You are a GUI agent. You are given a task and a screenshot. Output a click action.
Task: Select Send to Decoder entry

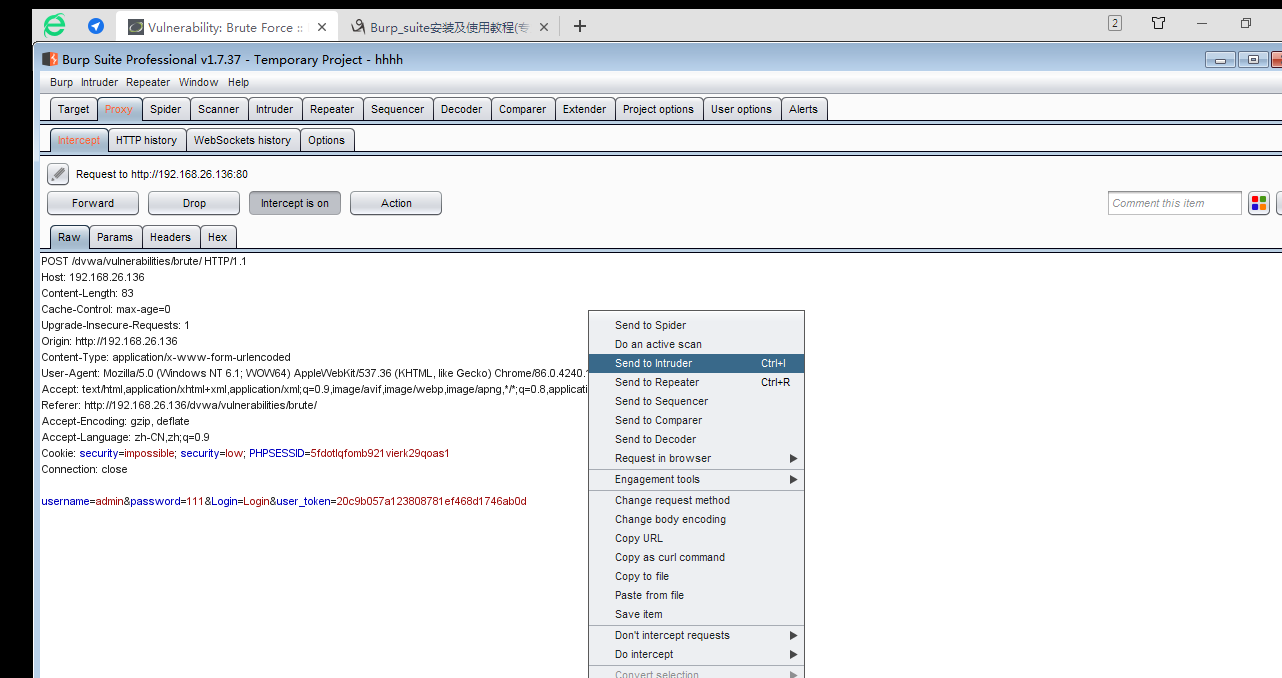(696, 439)
